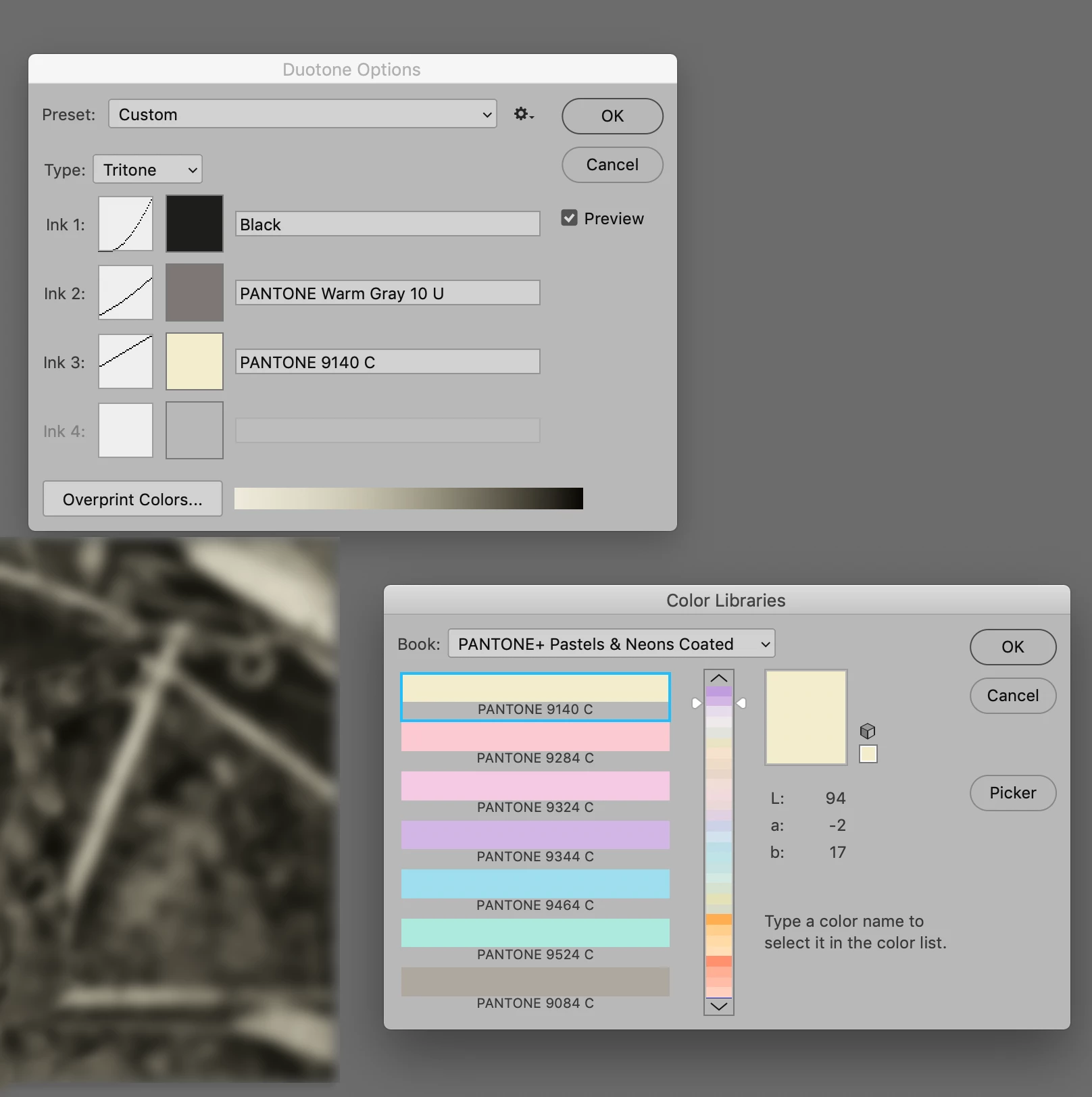
Task: Click the tritone gradient preview bar
Action: point(408,499)
